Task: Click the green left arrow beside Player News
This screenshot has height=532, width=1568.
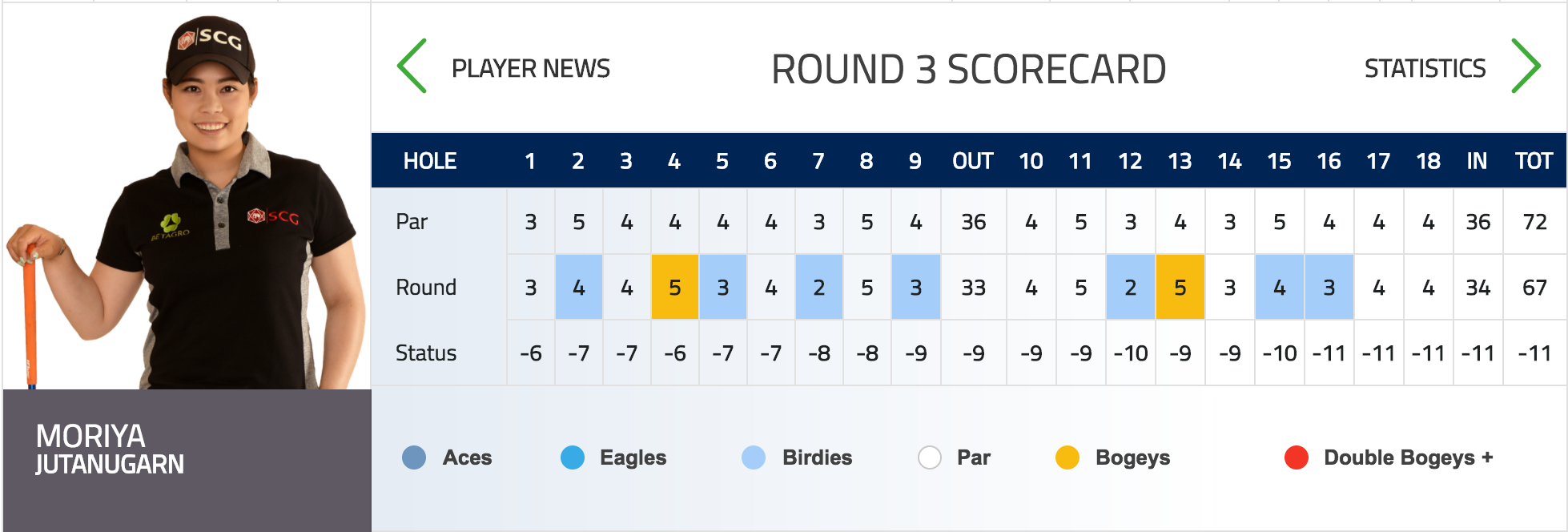Action: point(412,66)
